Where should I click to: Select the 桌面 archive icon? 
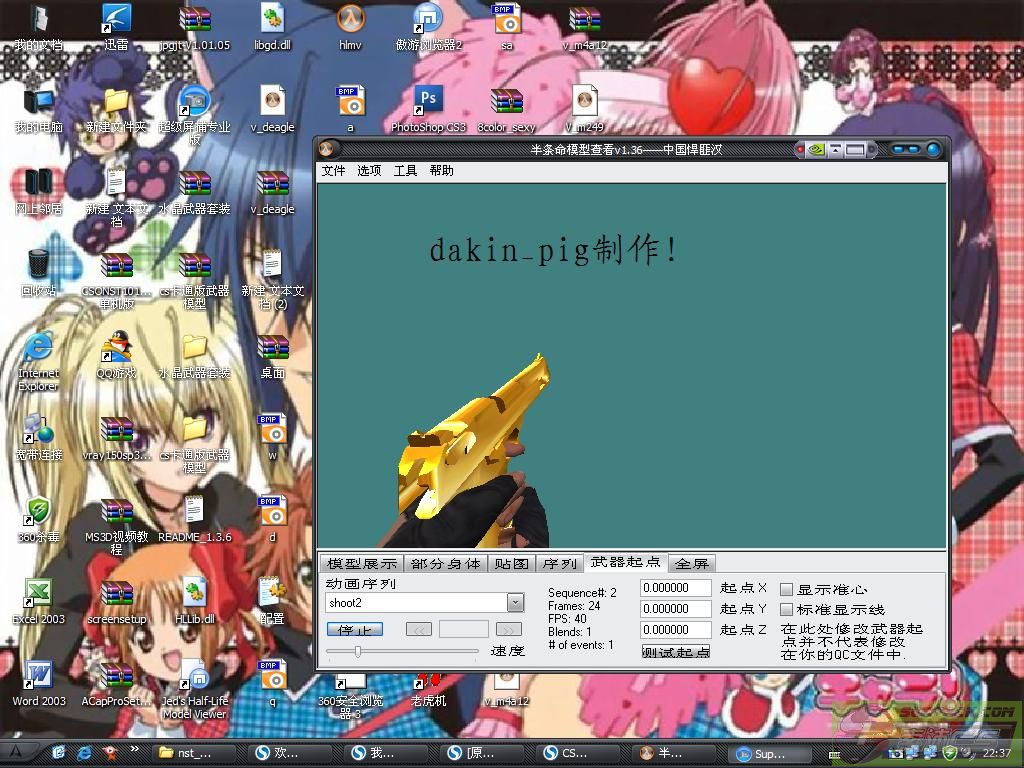[x=272, y=355]
